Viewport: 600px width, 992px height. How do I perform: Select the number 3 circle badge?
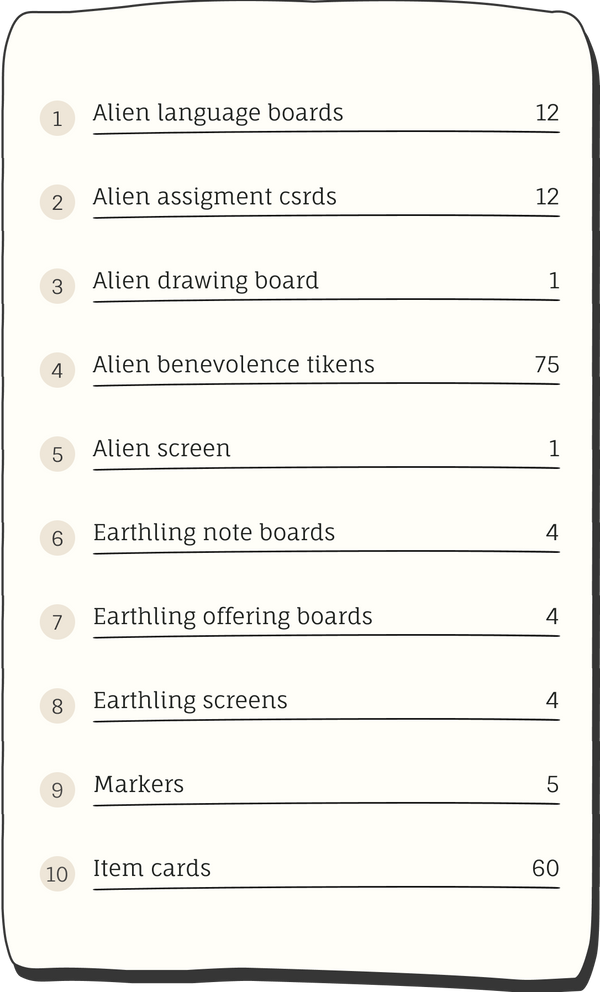point(57,286)
